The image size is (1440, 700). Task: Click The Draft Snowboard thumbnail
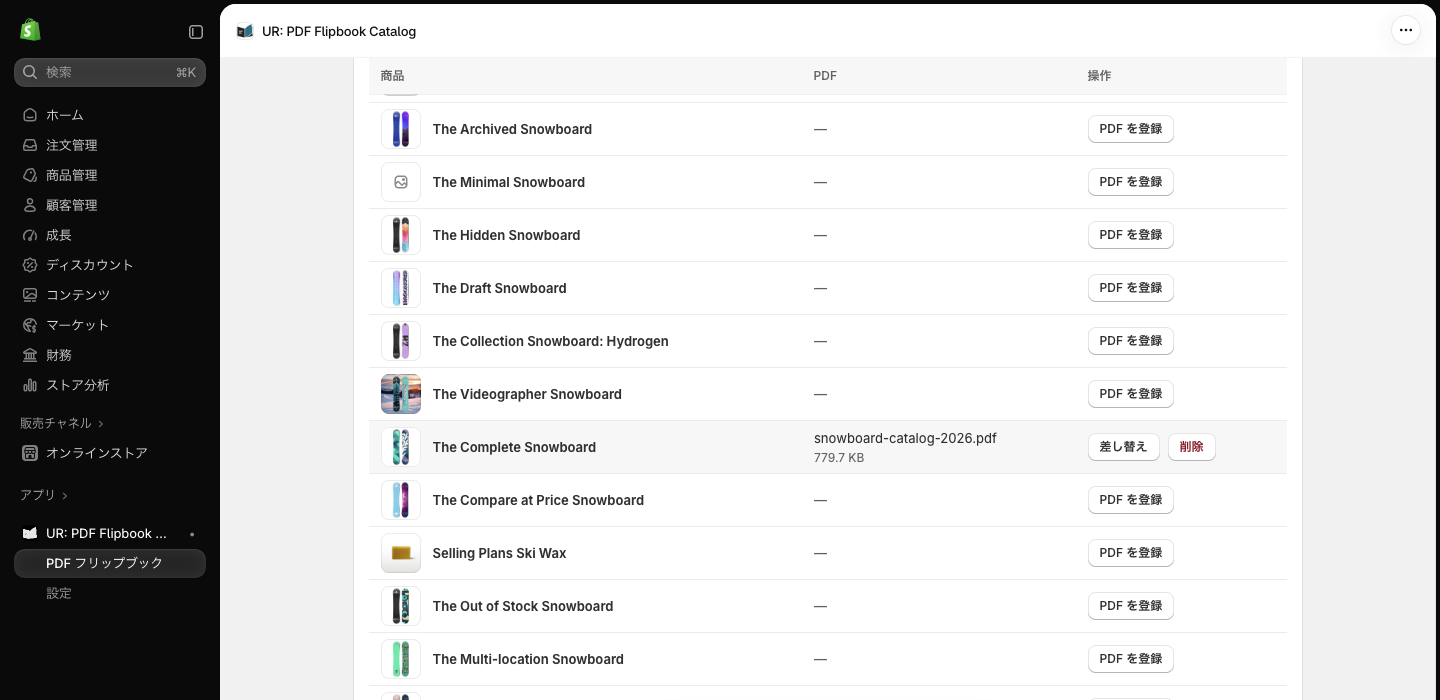pyautogui.click(x=401, y=288)
